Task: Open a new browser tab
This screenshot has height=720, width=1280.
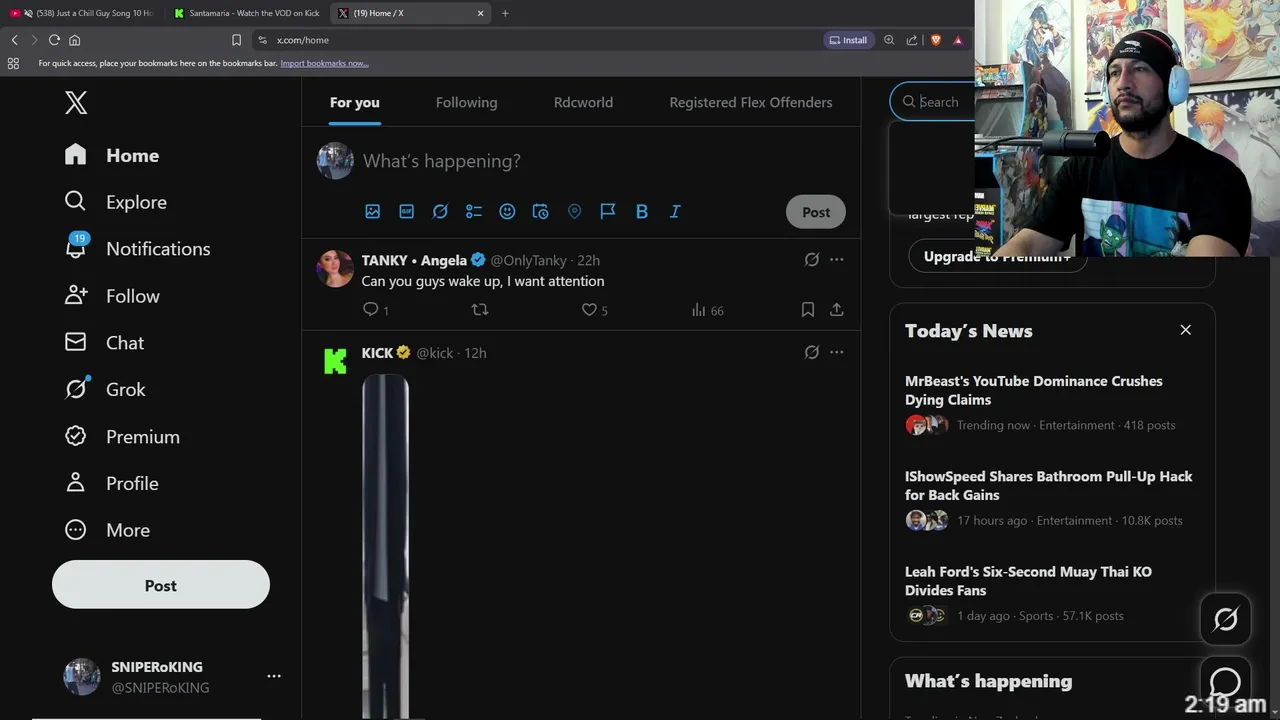Action: point(505,13)
